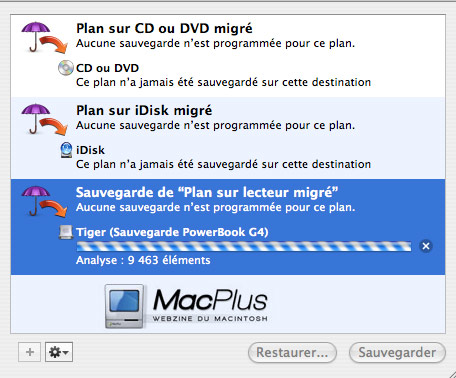
Task: Click the Restaurer… button
Action: pos(292,352)
